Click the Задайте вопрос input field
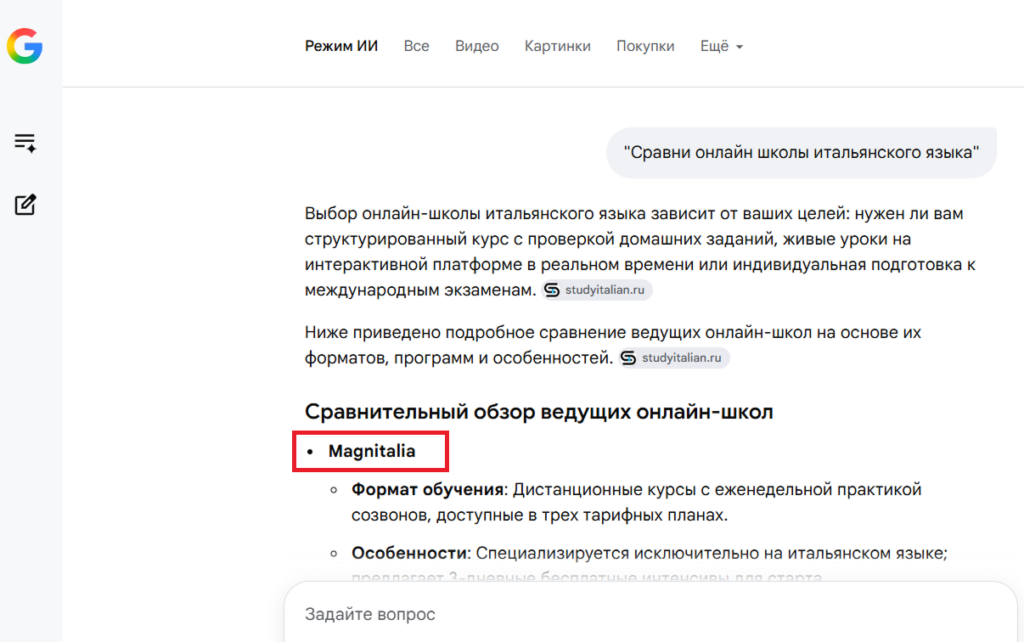 [x=650, y=614]
